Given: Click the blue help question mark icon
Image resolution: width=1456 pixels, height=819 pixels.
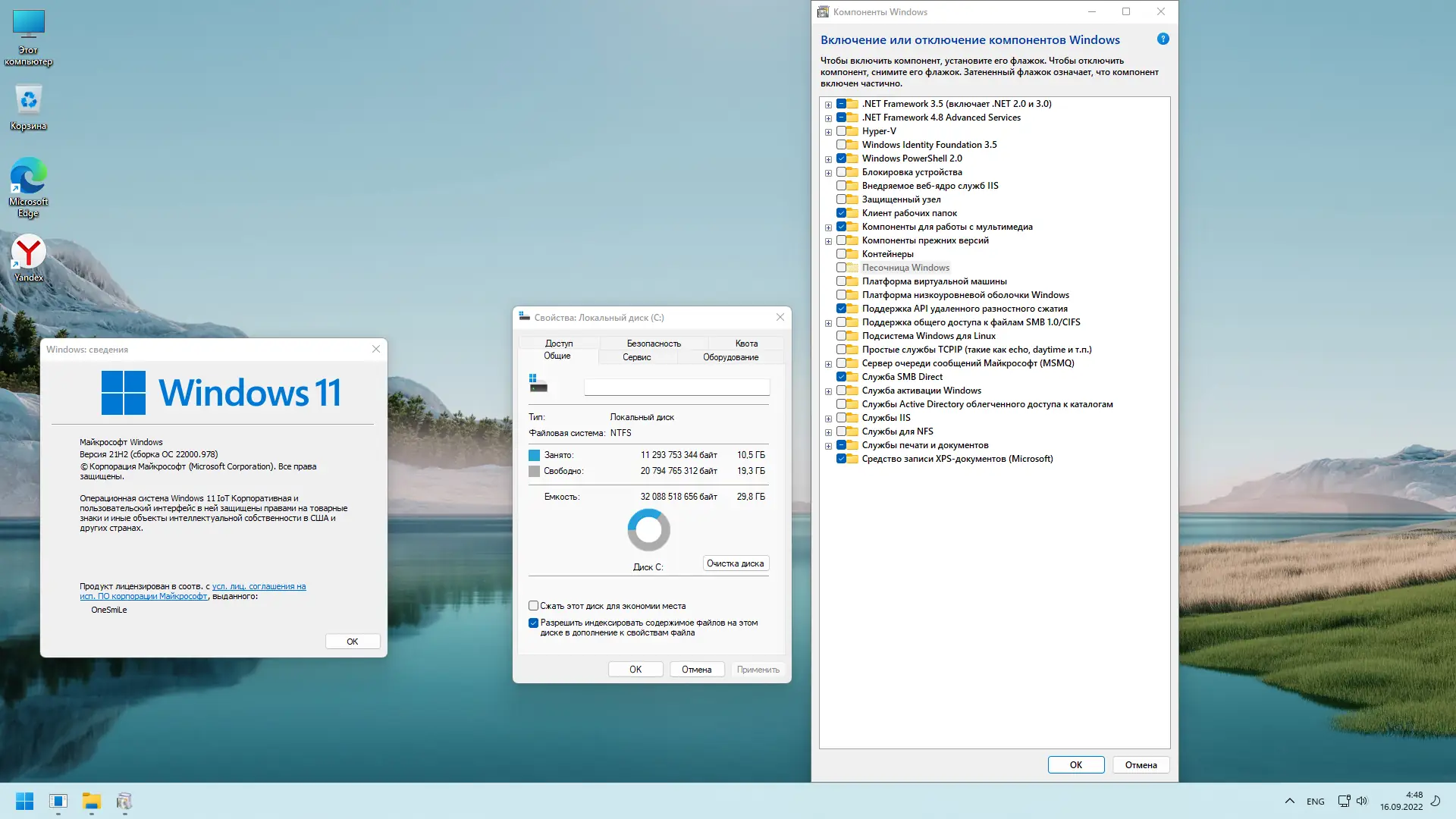Looking at the screenshot, I should [1163, 39].
